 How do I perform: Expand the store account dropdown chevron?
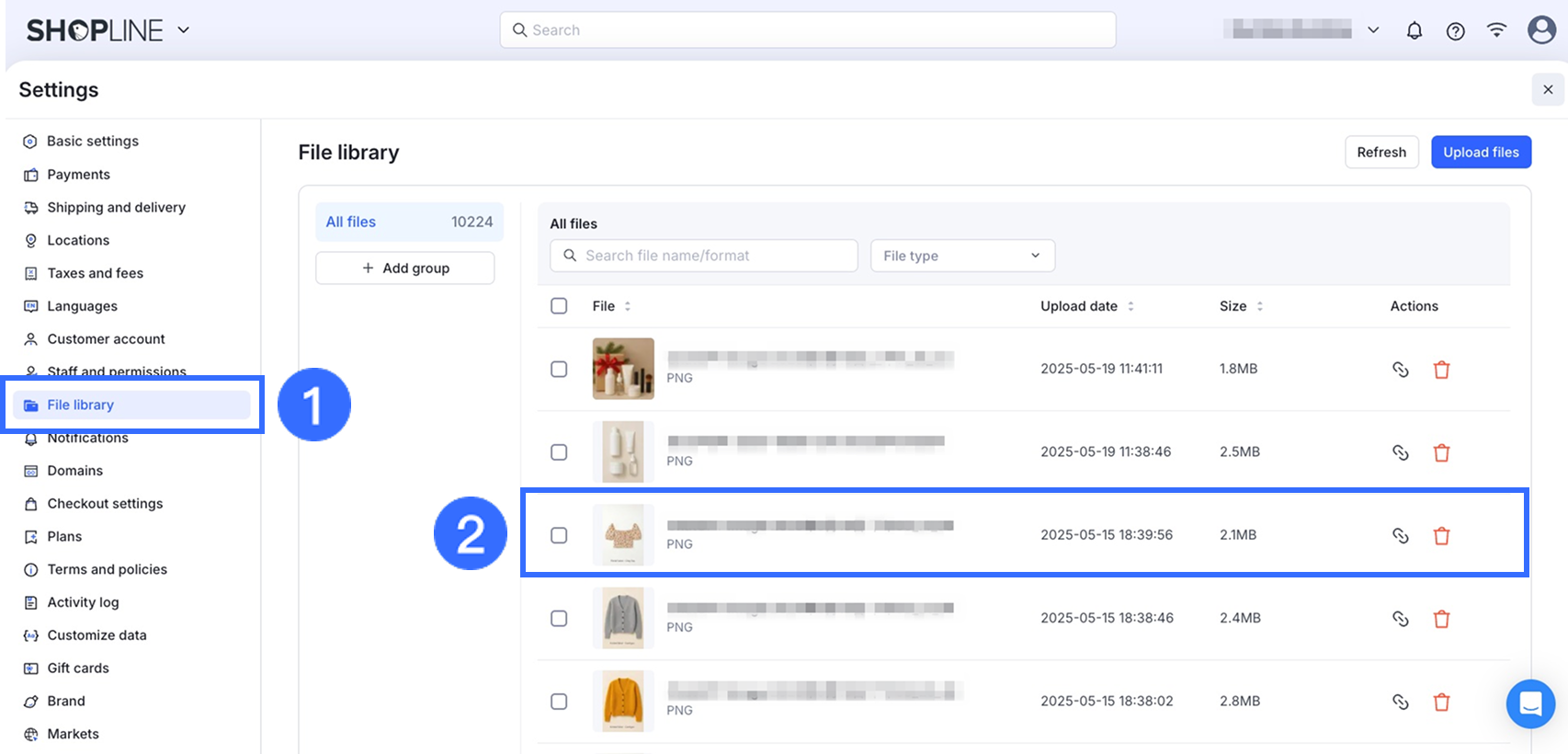[x=1373, y=30]
